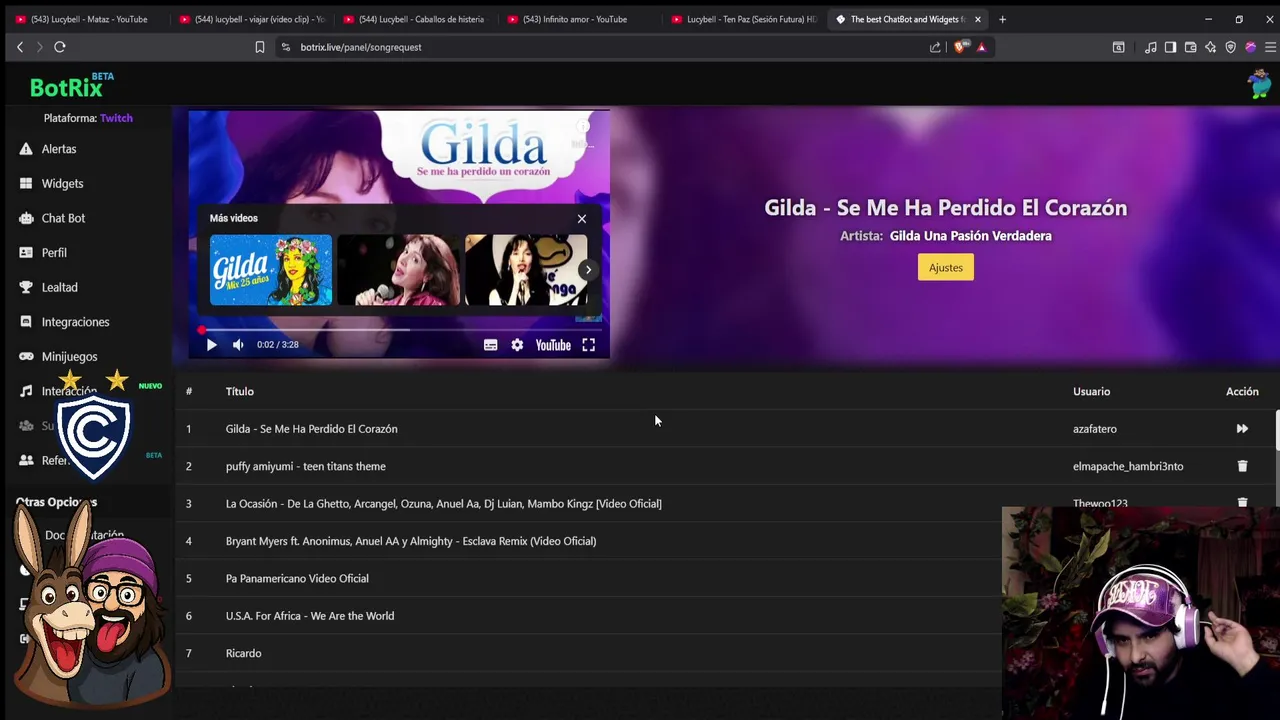Click the Chat Bot robot icon
Viewport: 1280px width, 720px height.
(26, 218)
